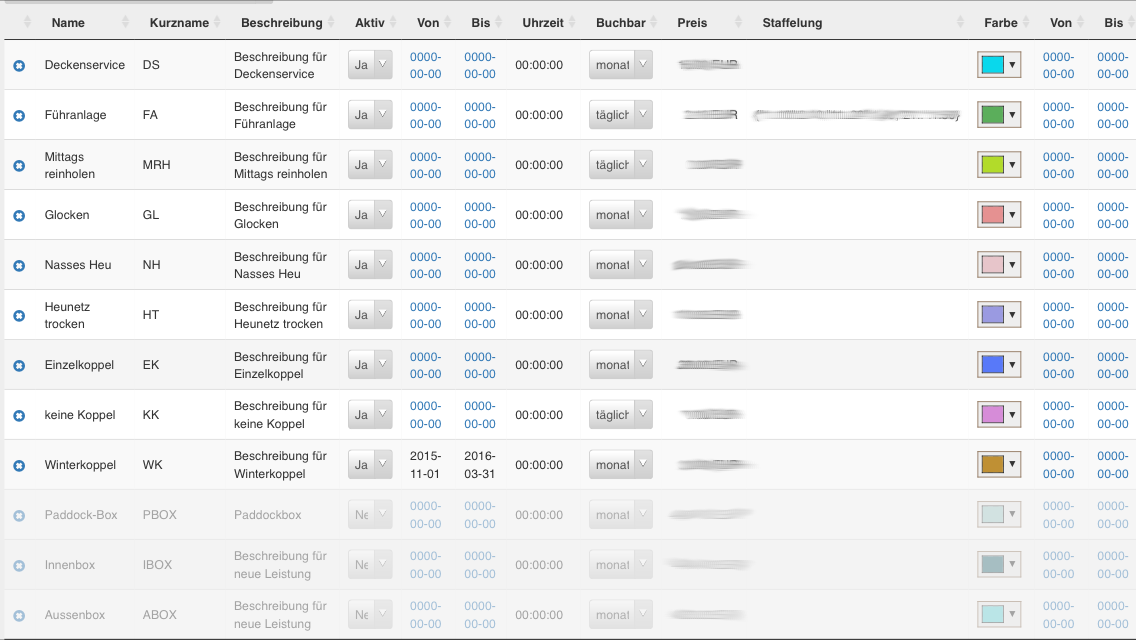Open the green color swatch for Führanlage

tap(999, 115)
